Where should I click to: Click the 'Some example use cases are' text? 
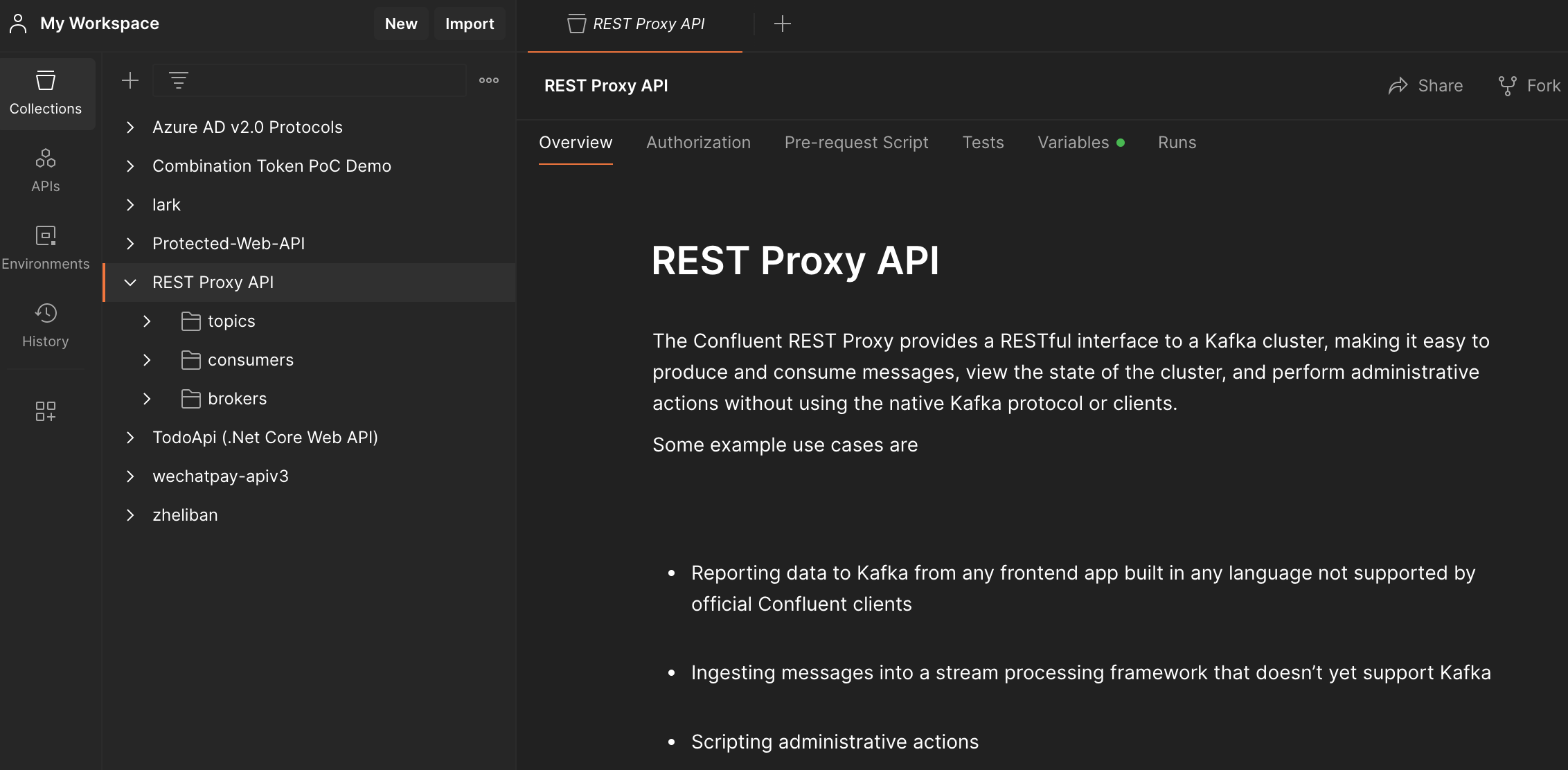tap(785, 445)
